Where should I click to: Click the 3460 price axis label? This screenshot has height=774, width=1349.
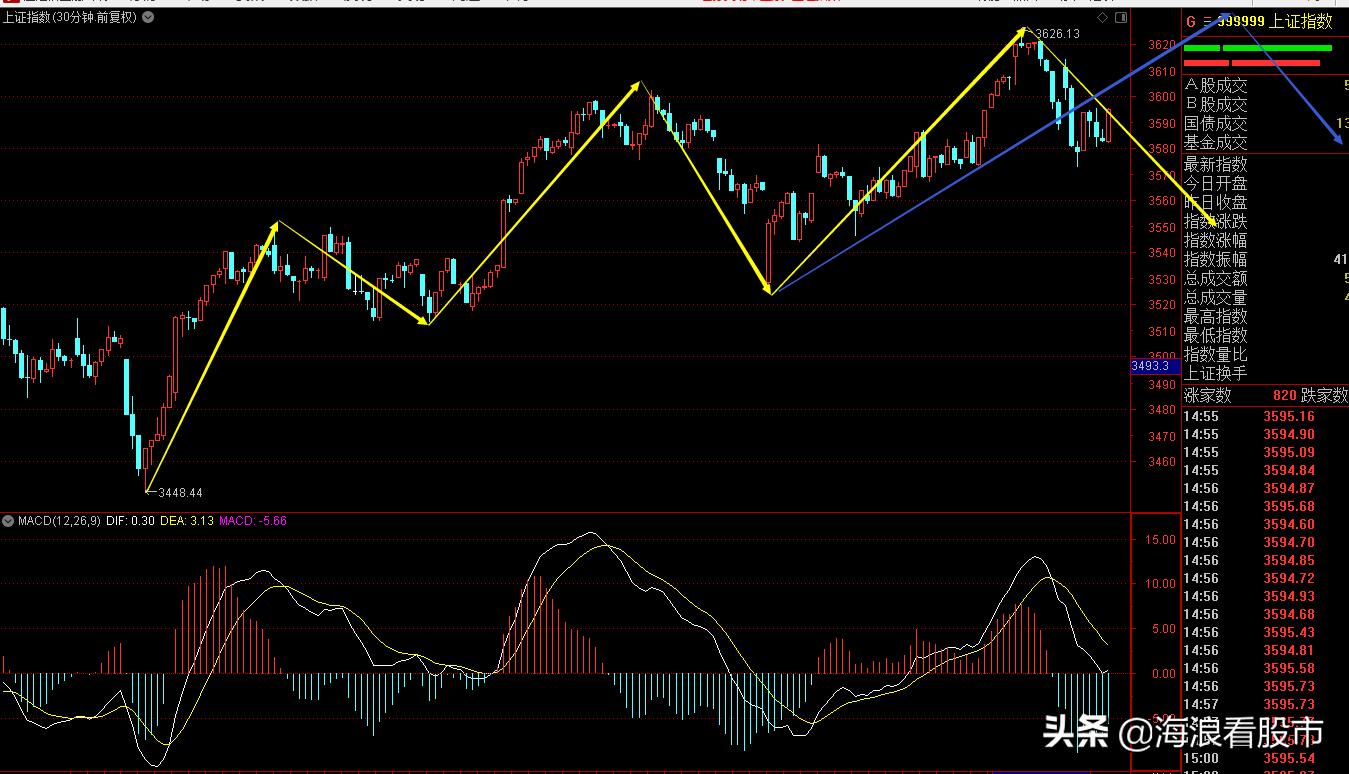(1162, 462)
